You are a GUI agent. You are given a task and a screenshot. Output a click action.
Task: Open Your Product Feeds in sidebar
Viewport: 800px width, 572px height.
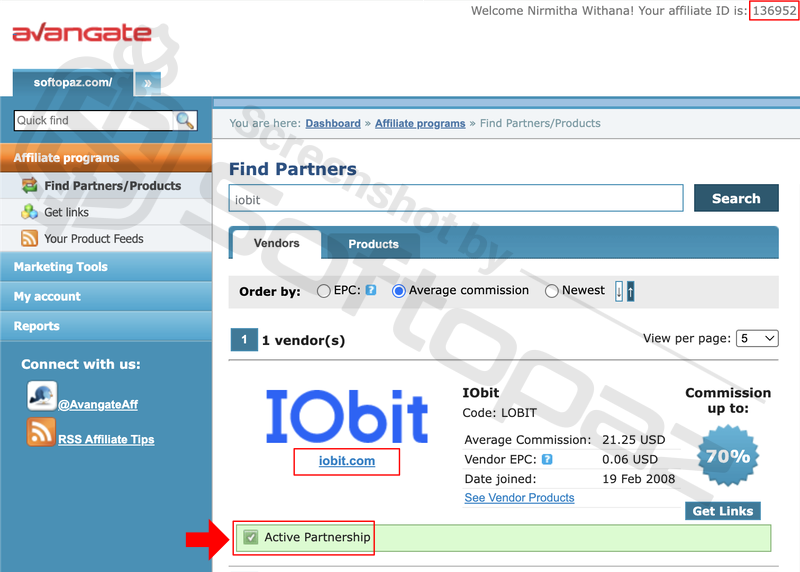point(94,239)
